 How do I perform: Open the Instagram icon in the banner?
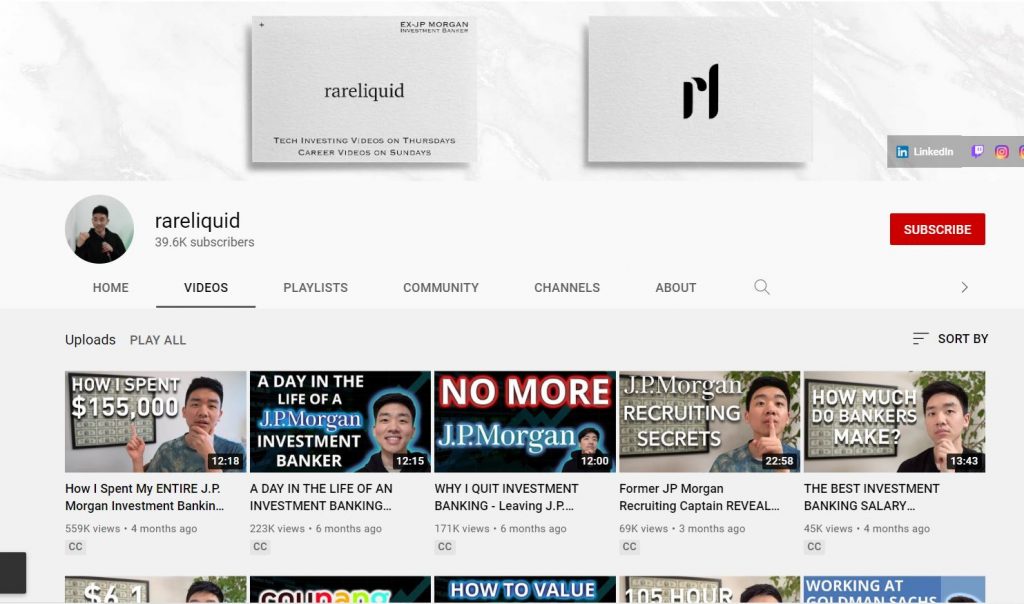click(1001, 152)
